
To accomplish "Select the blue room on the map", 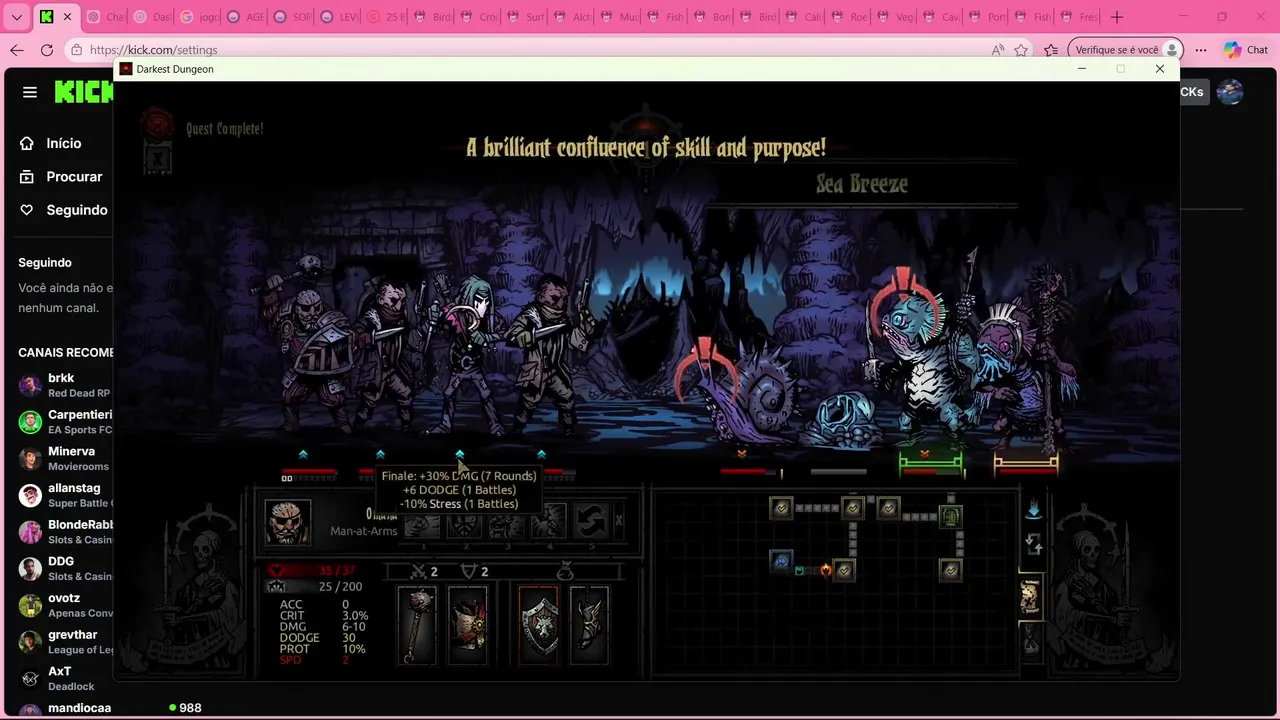I will coord(781,561).
